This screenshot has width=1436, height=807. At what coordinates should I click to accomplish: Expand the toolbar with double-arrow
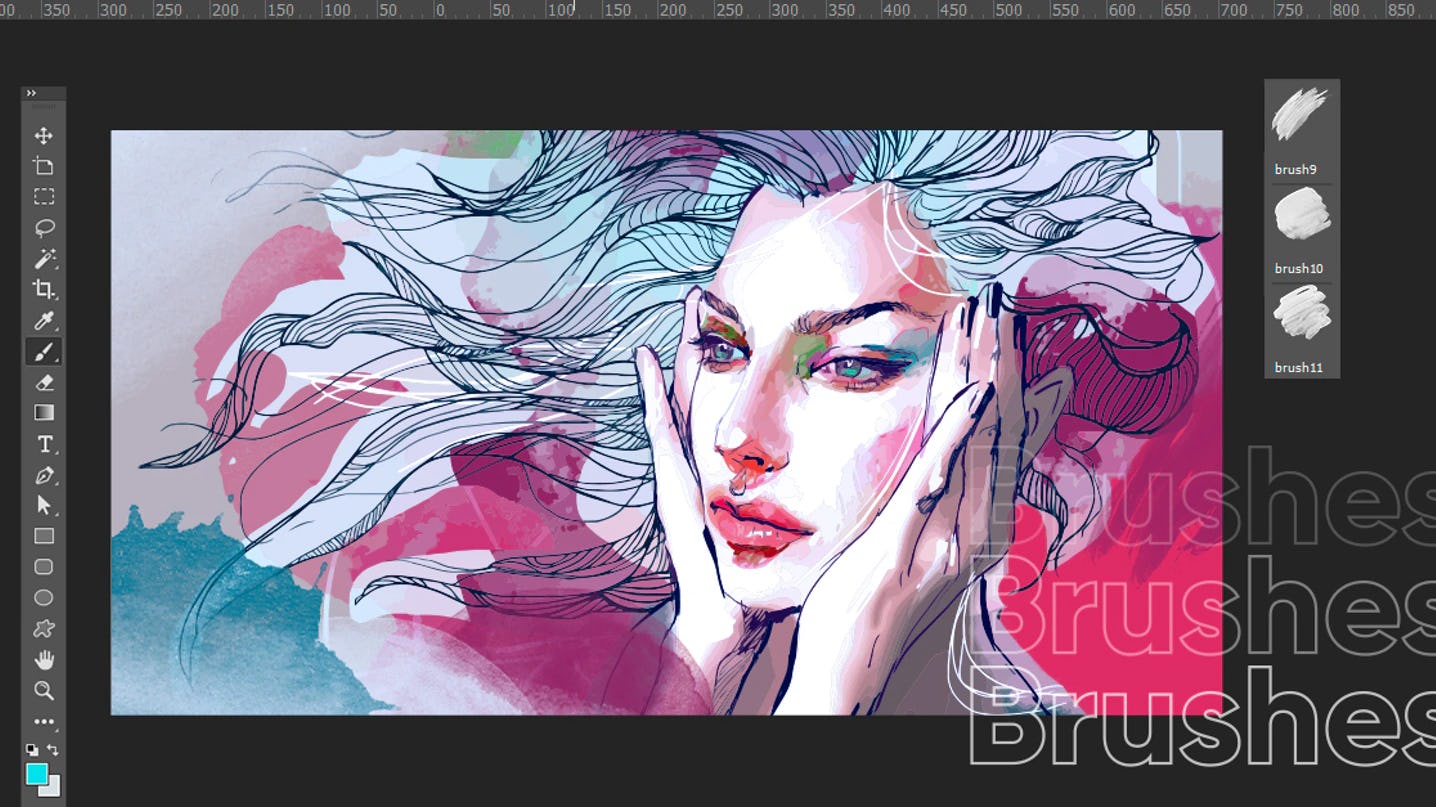pos(31,93)
